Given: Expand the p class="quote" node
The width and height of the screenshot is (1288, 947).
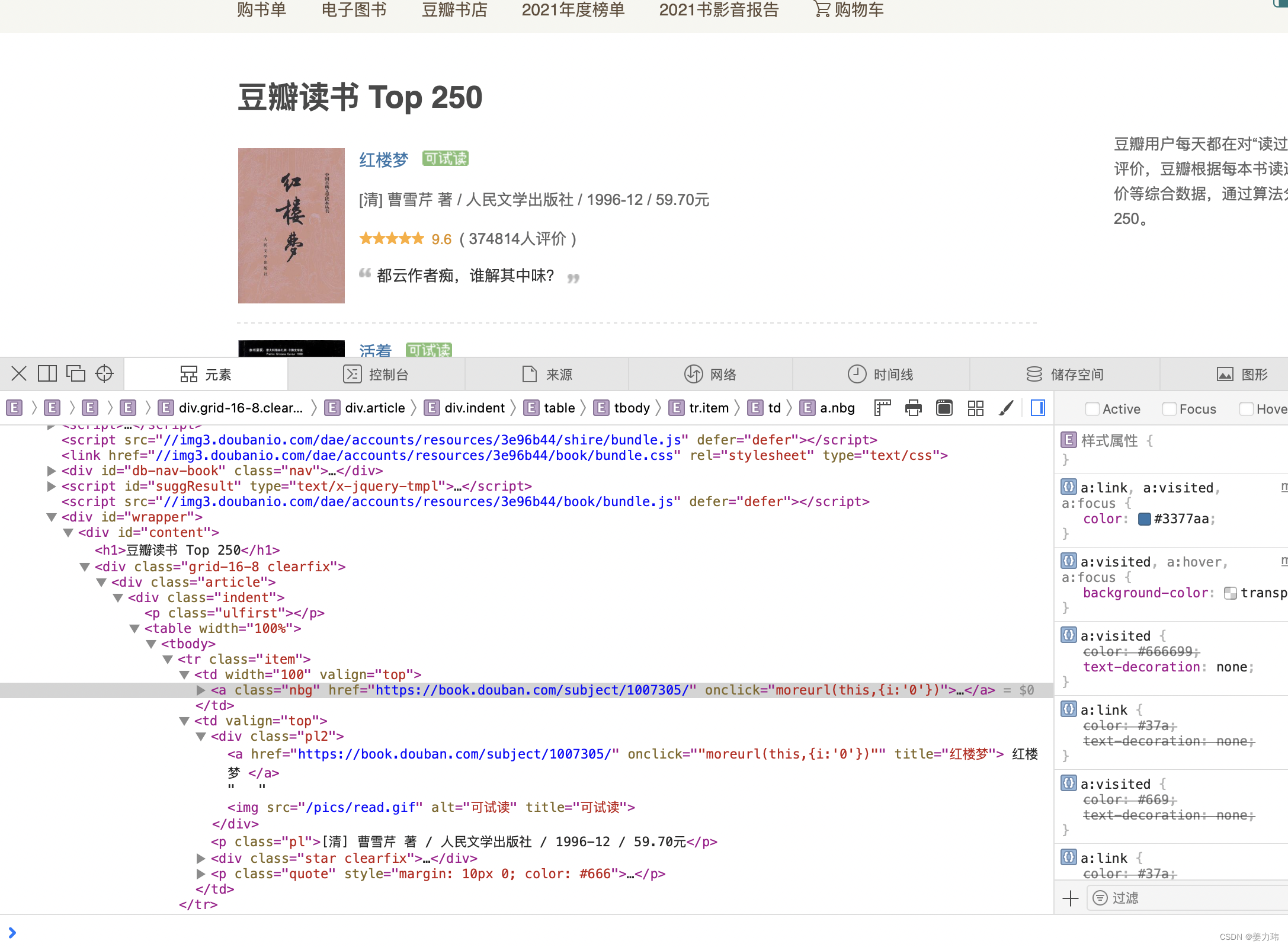Looking at the screenshot, I should 201,874.
